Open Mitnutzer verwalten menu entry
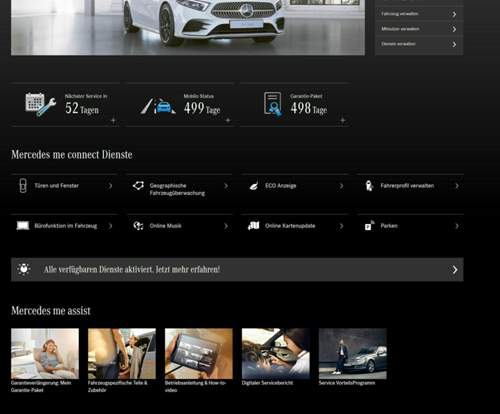The image size is (500, 414). 419,29
